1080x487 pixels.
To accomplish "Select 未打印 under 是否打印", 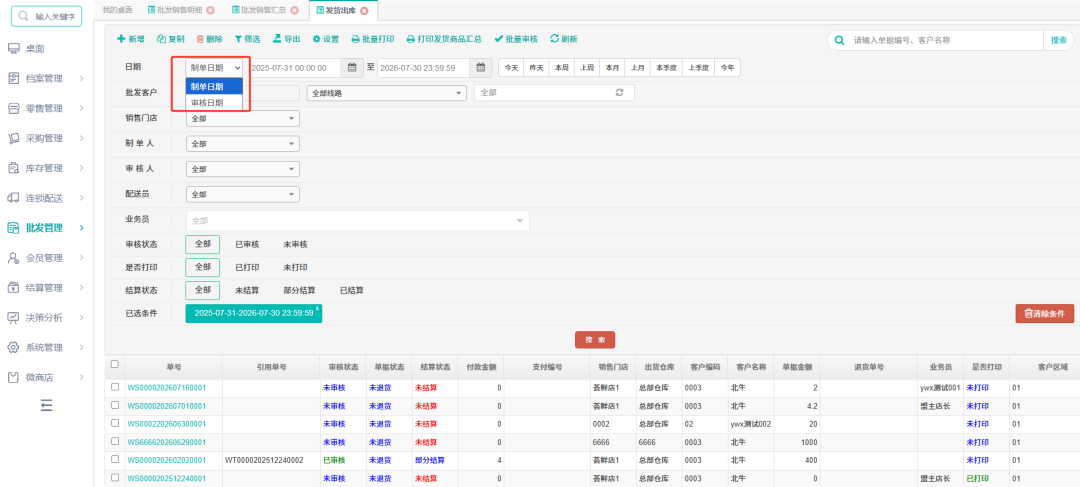I will coord(295,267).
